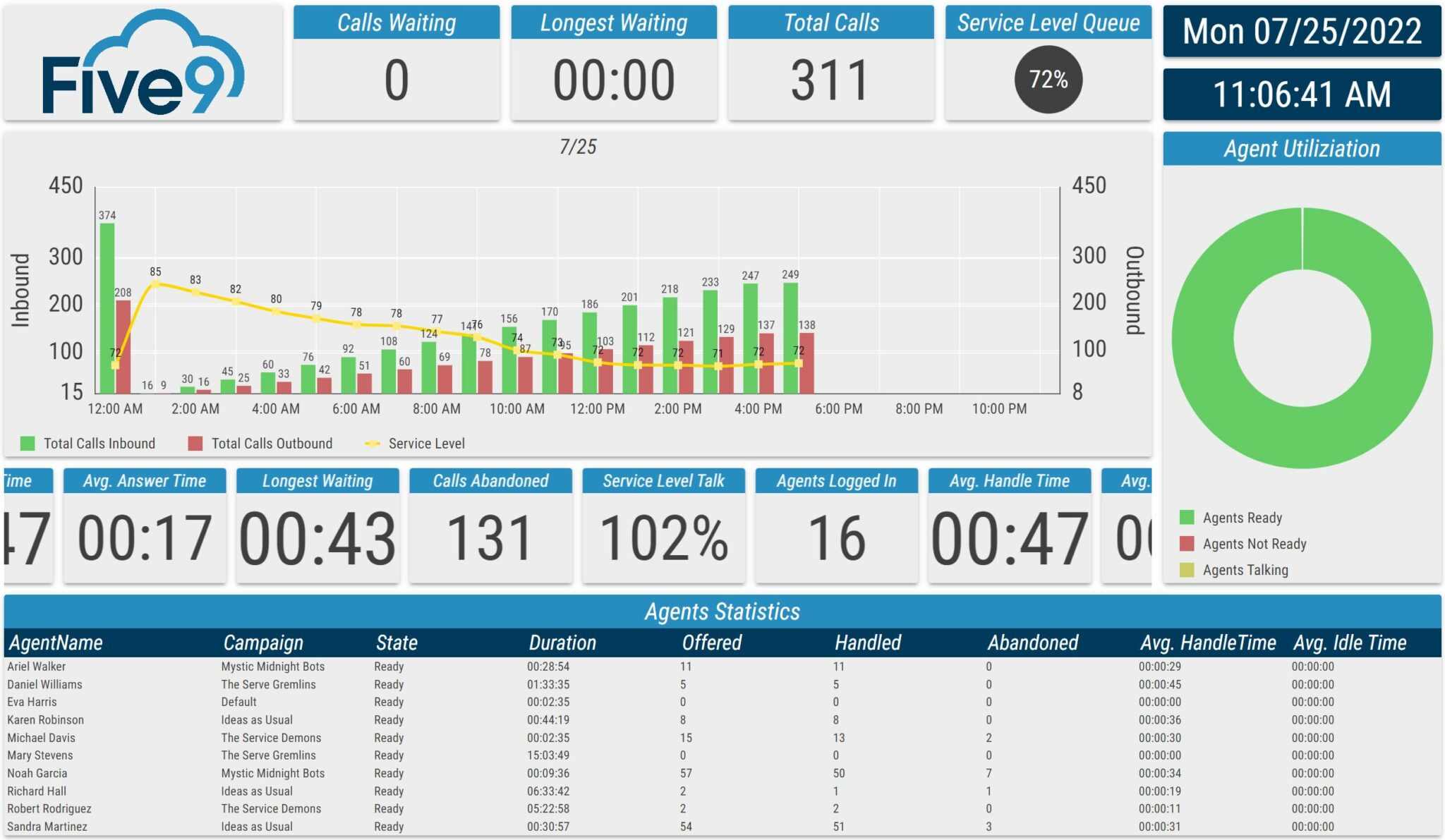The image size is (1445, 840).
Task: Select the Avg. Answer Time header
Action: coord(144,480)
